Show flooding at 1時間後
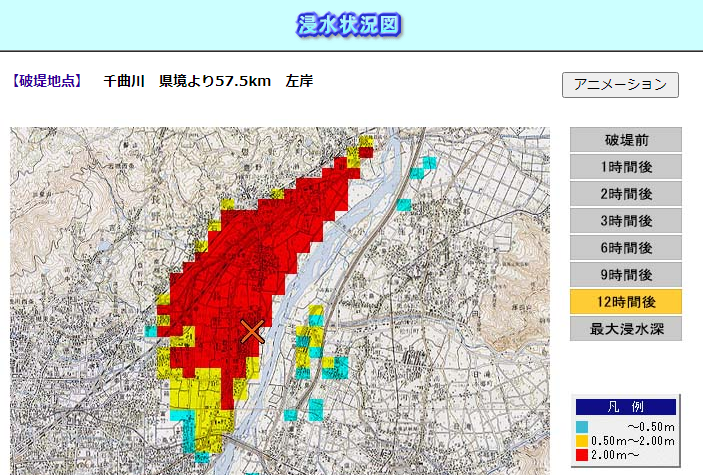703x475 pixels. pos(626,166)
